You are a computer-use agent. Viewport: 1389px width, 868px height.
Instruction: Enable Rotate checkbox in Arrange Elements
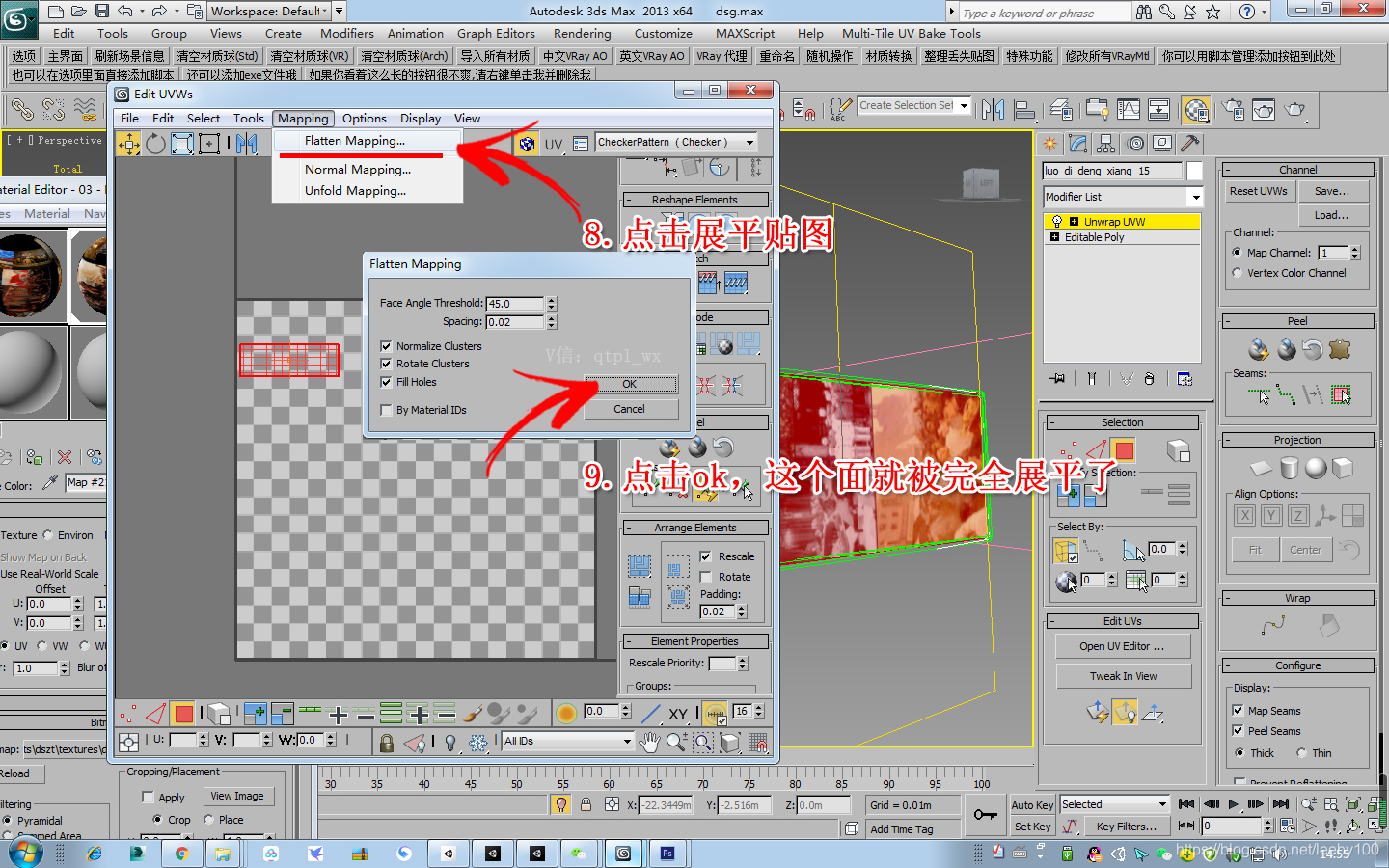coord(706,577)
